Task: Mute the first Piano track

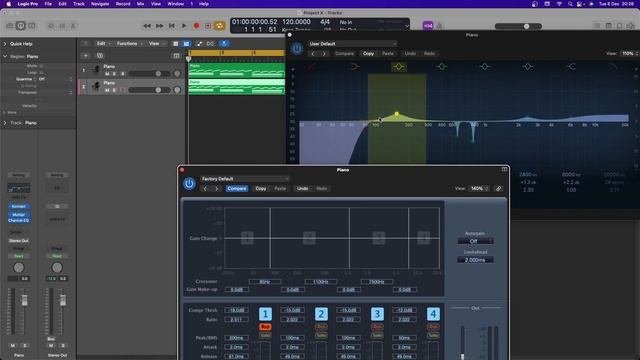Action: (107, 74)
